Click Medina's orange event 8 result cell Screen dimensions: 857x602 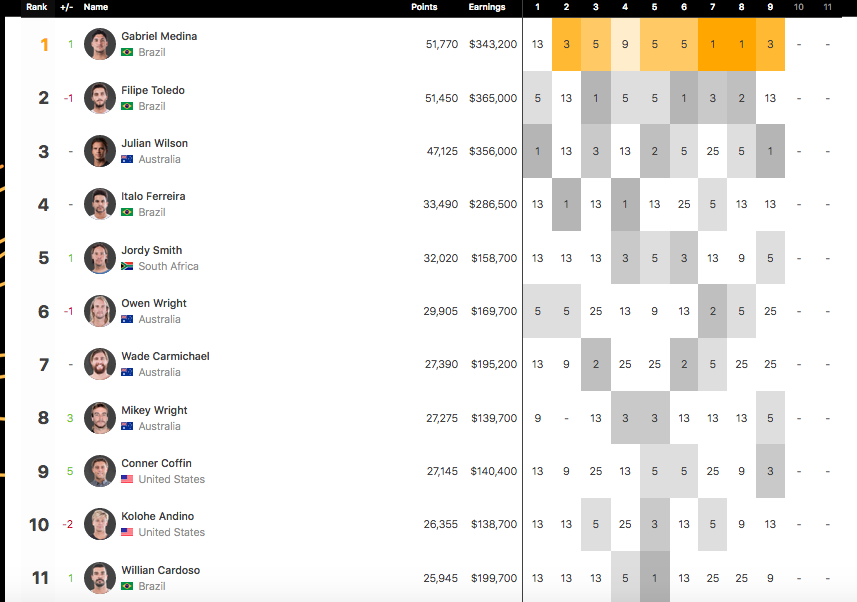[741, 44]
